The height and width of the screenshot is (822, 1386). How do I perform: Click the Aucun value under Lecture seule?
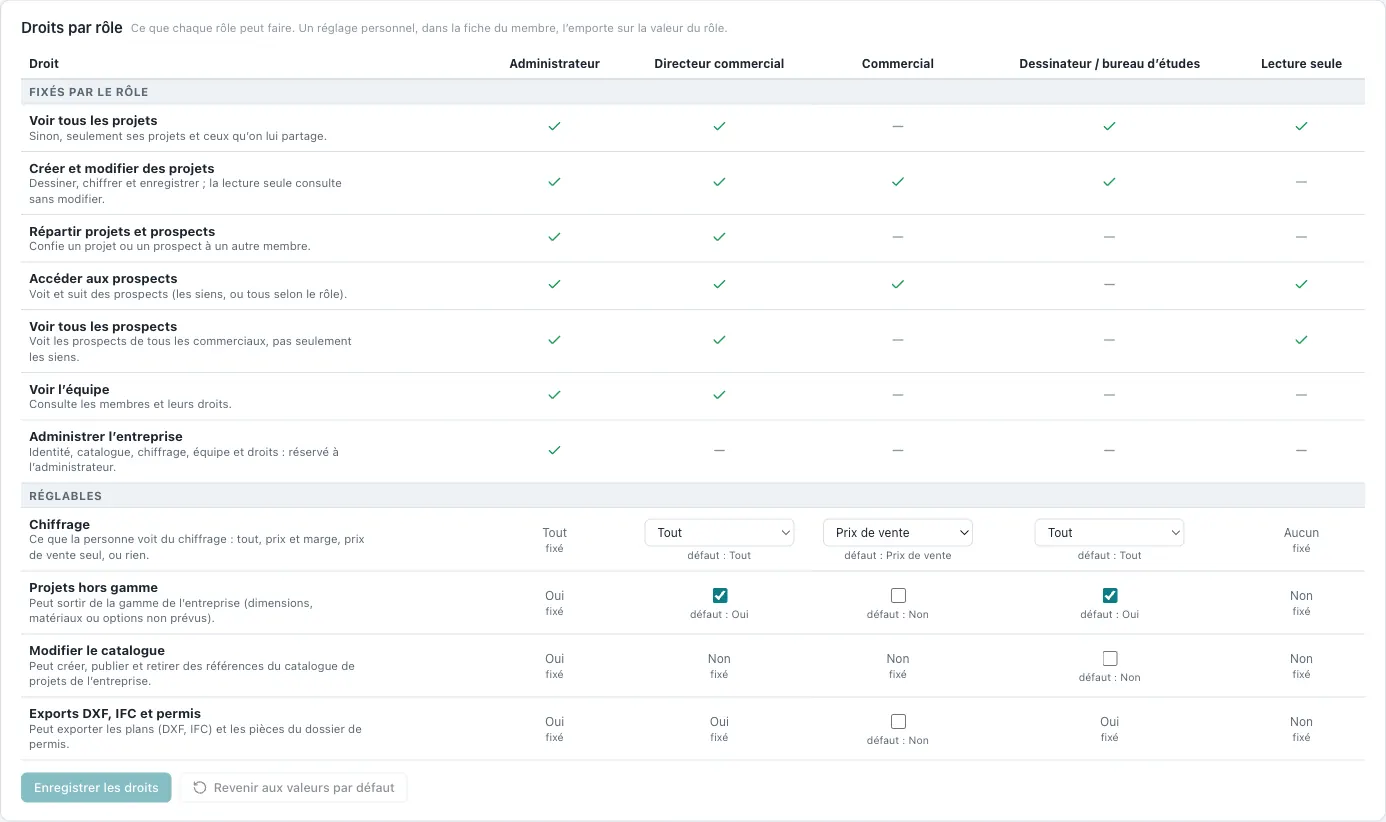tap(1301, 533)
